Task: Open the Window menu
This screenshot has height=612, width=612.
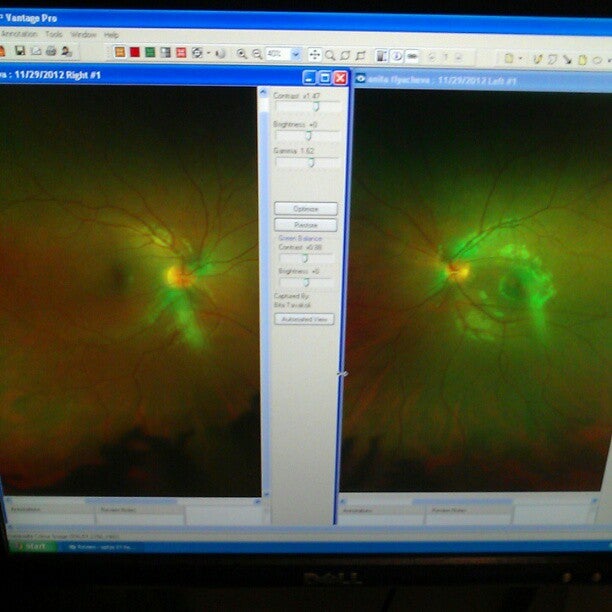Action: pyautogui.click(x=83, y=34)
